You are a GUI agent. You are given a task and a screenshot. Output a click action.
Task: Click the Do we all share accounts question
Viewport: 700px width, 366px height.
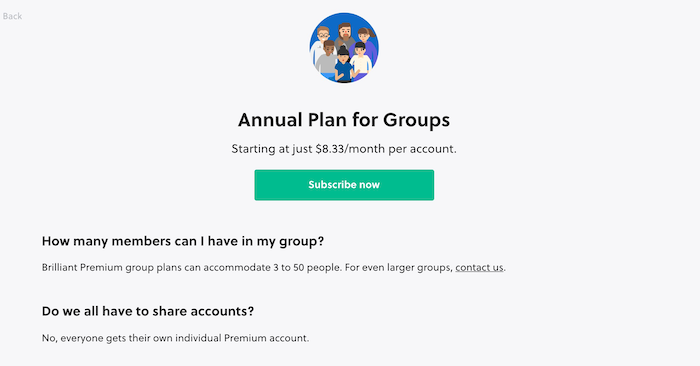pyautogui.click(x=148, y=311)
